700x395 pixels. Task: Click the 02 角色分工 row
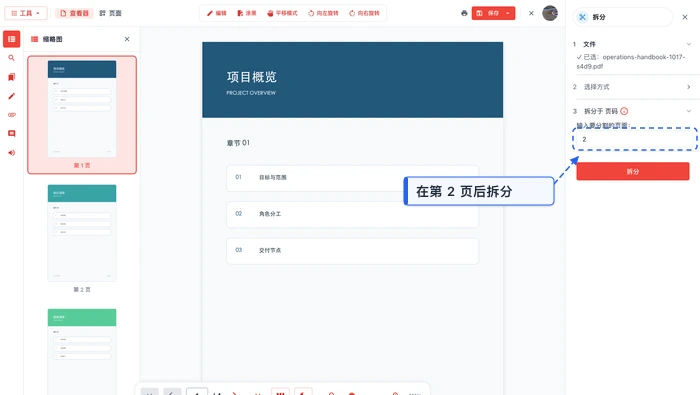click(x=352, y=214)
